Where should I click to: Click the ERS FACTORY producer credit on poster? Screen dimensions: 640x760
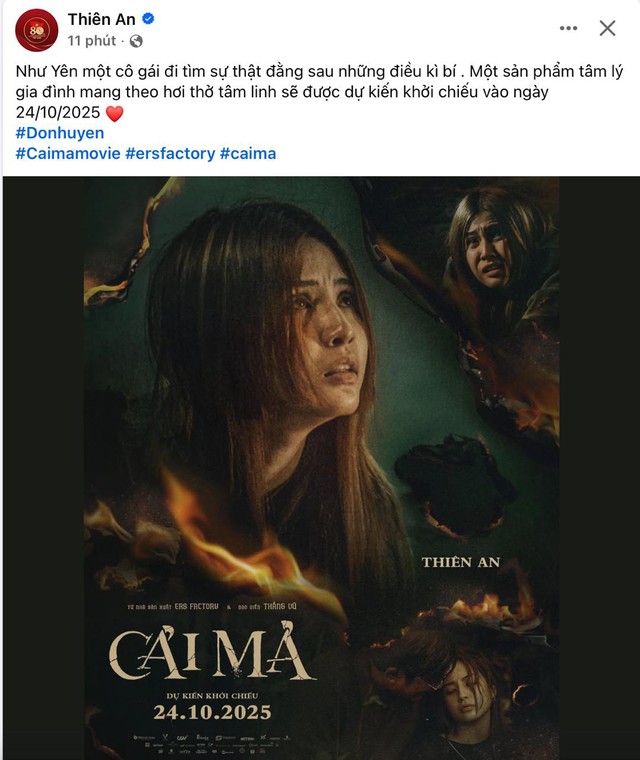196,606
